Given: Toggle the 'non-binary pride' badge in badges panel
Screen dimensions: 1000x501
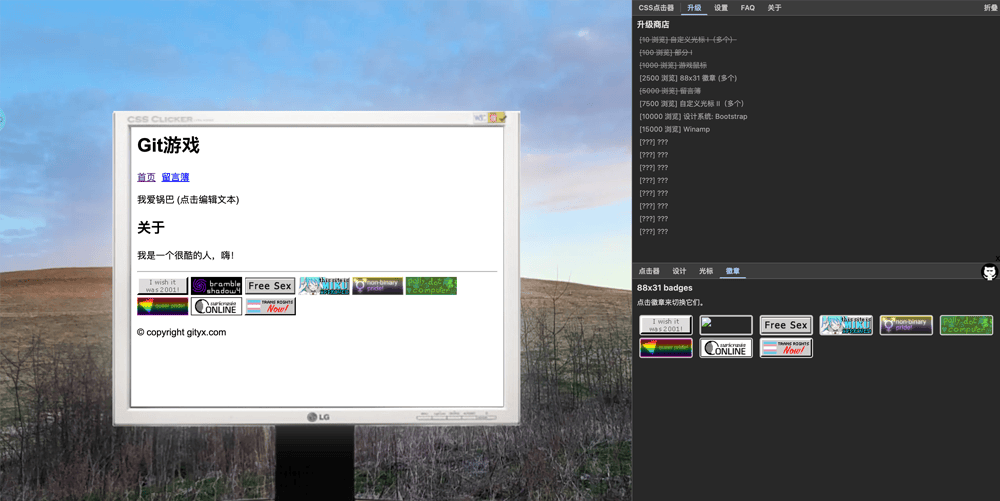Looking at the screenshot, I should pyautogui.click(x=906, y=325).
